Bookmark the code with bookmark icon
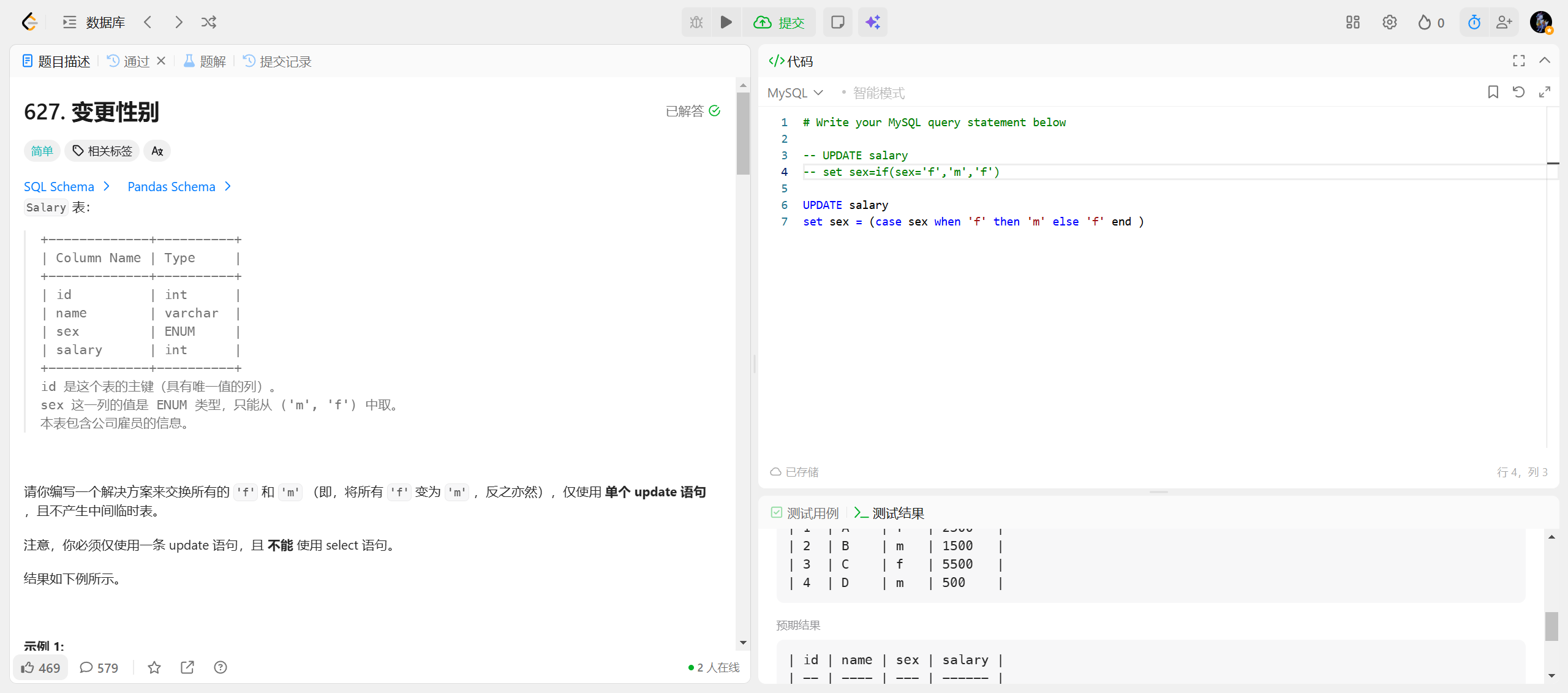The image size is (1568, 693). tap(1493, 93)
